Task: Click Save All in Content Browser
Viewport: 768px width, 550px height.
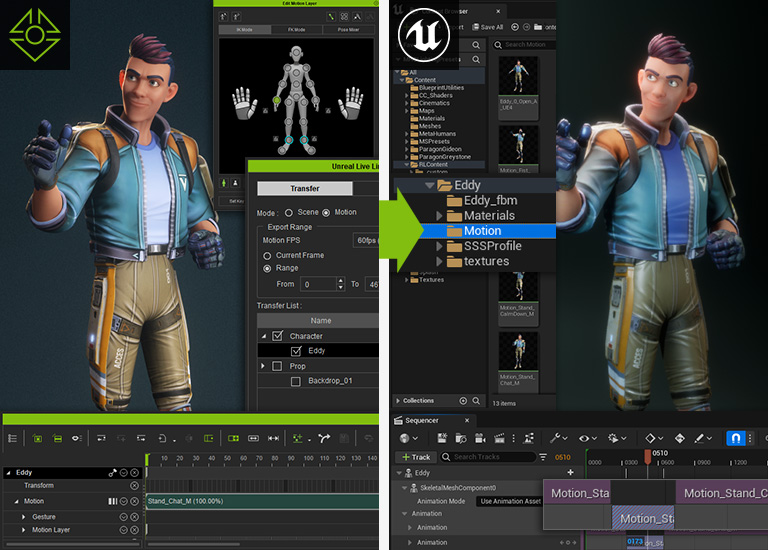Action: pyautogui.click(x=487, y=27)
